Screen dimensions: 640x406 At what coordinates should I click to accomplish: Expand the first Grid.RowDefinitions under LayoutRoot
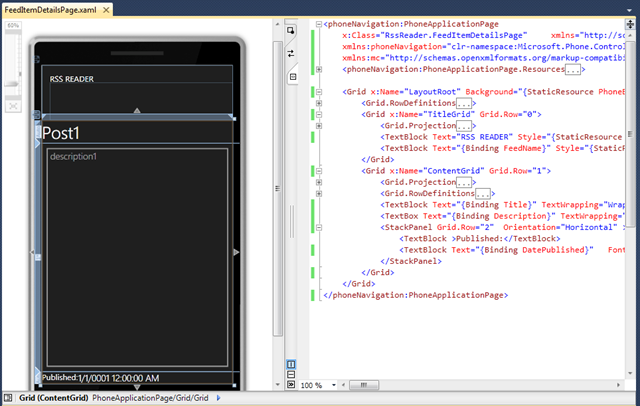[x=319, y=103]
